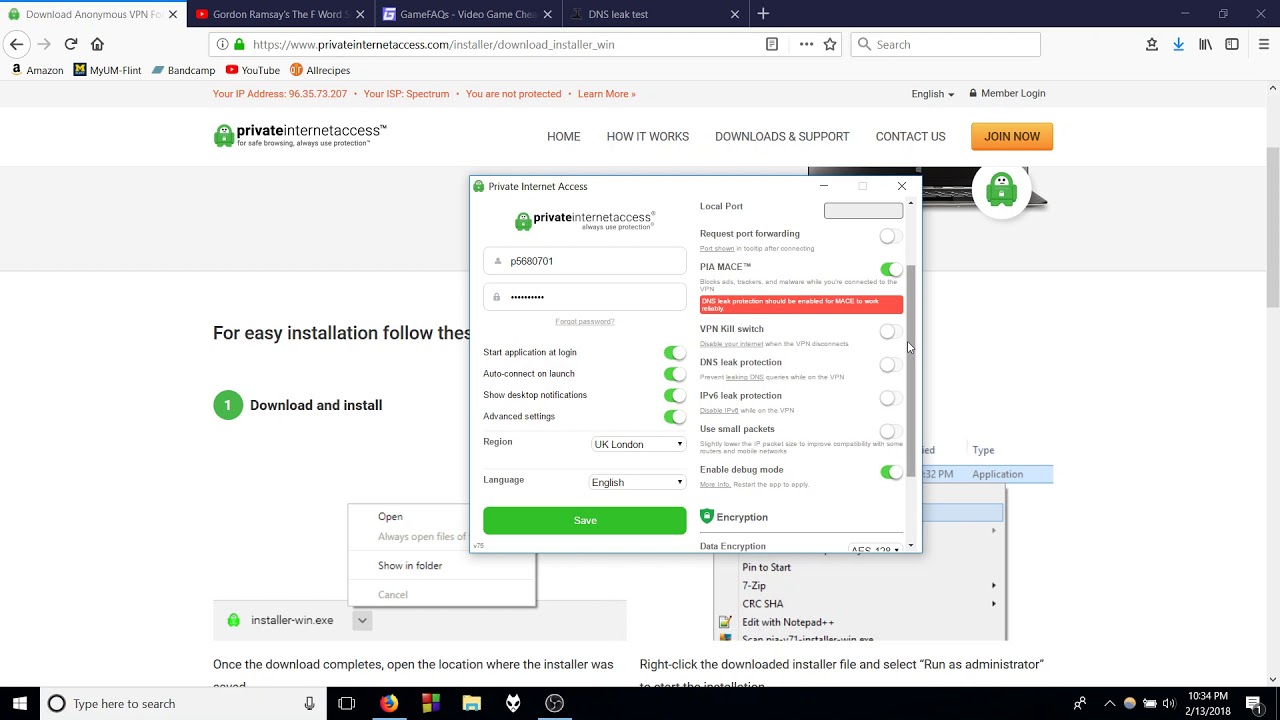Toggle Show desktop notifications
The height and width of the screenshot is (720, 1280).
click(x=675, y=395)
